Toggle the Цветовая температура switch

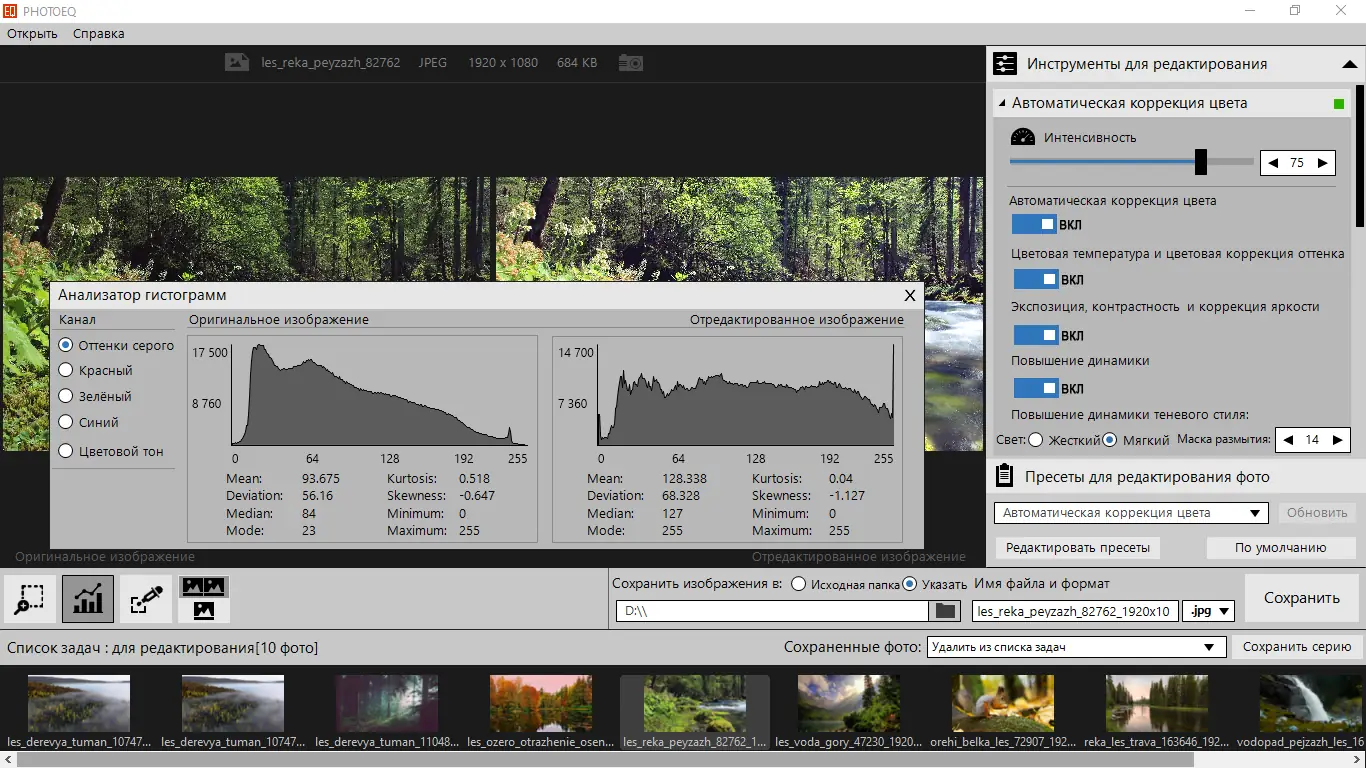coord(1036,279)
